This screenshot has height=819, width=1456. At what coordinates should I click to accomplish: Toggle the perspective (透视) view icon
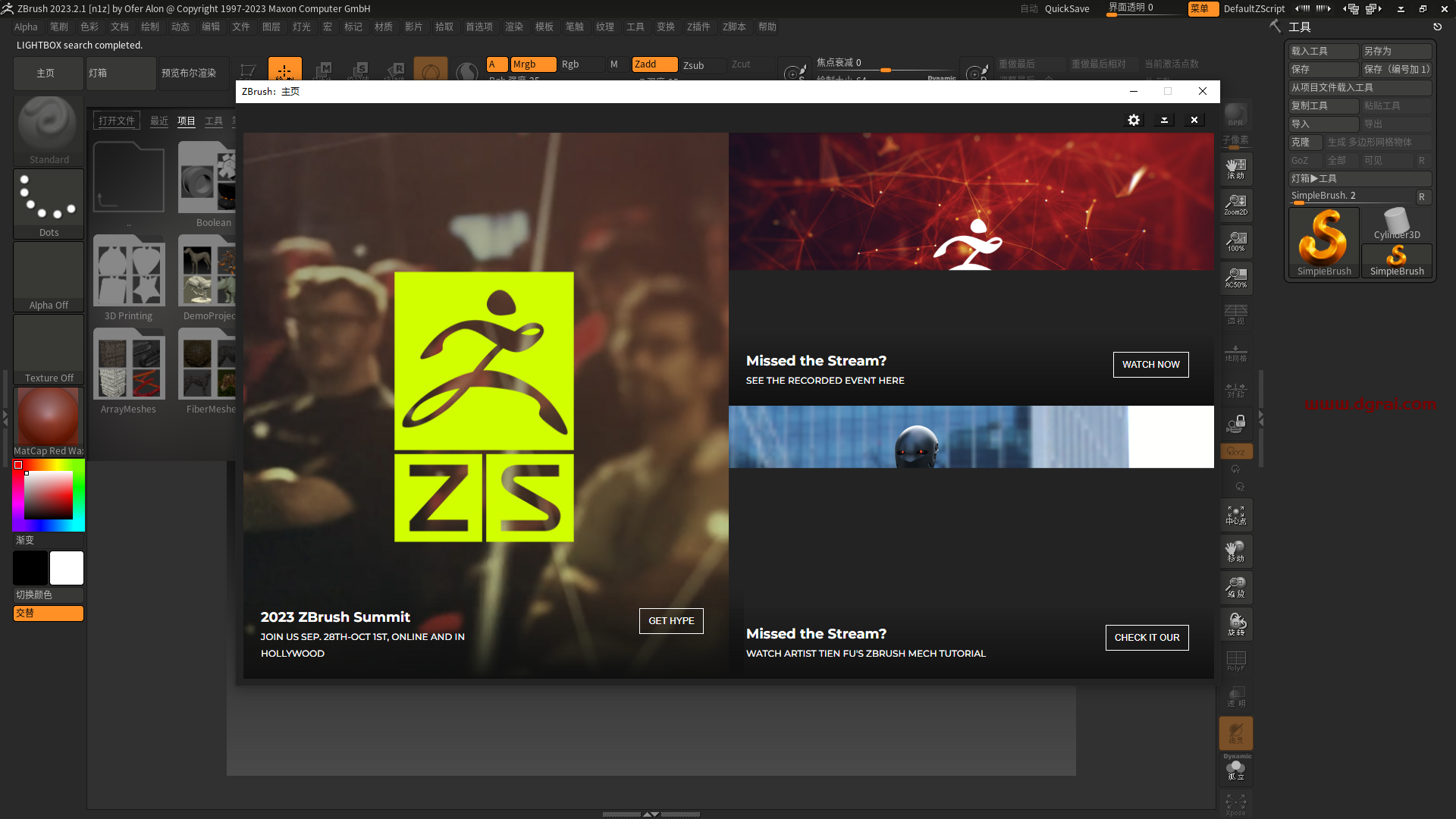coord(1235,314)
